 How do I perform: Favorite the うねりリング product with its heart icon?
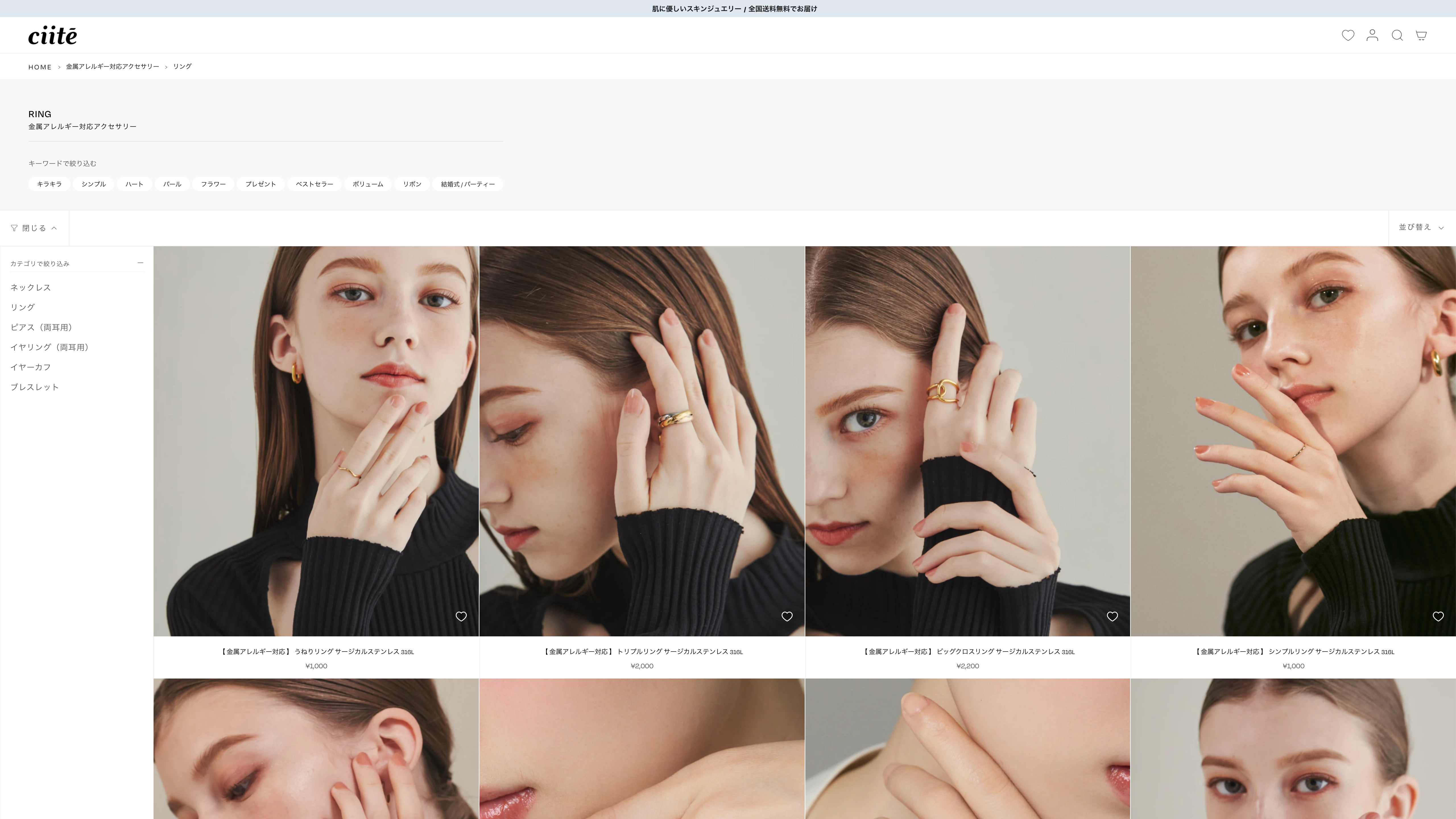[461, 616]
